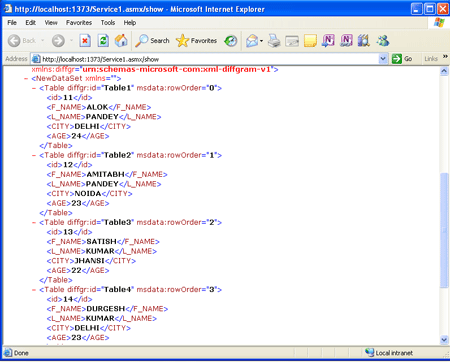Viewport: 450px width, 362px height.
Task: Open the History pane
Action: (231, 41)
